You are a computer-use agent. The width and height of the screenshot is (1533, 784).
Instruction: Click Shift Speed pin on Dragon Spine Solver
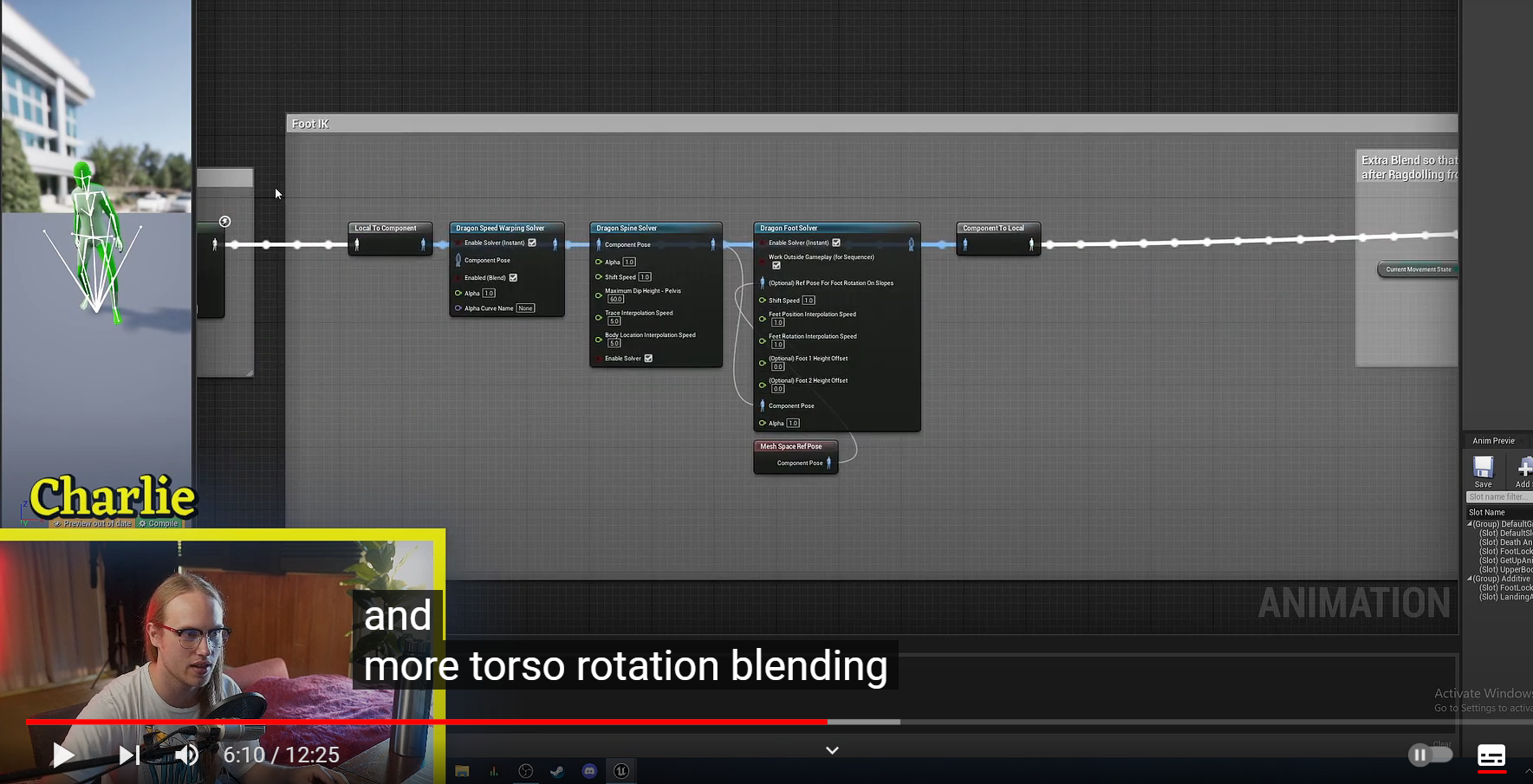pos(598,276)
